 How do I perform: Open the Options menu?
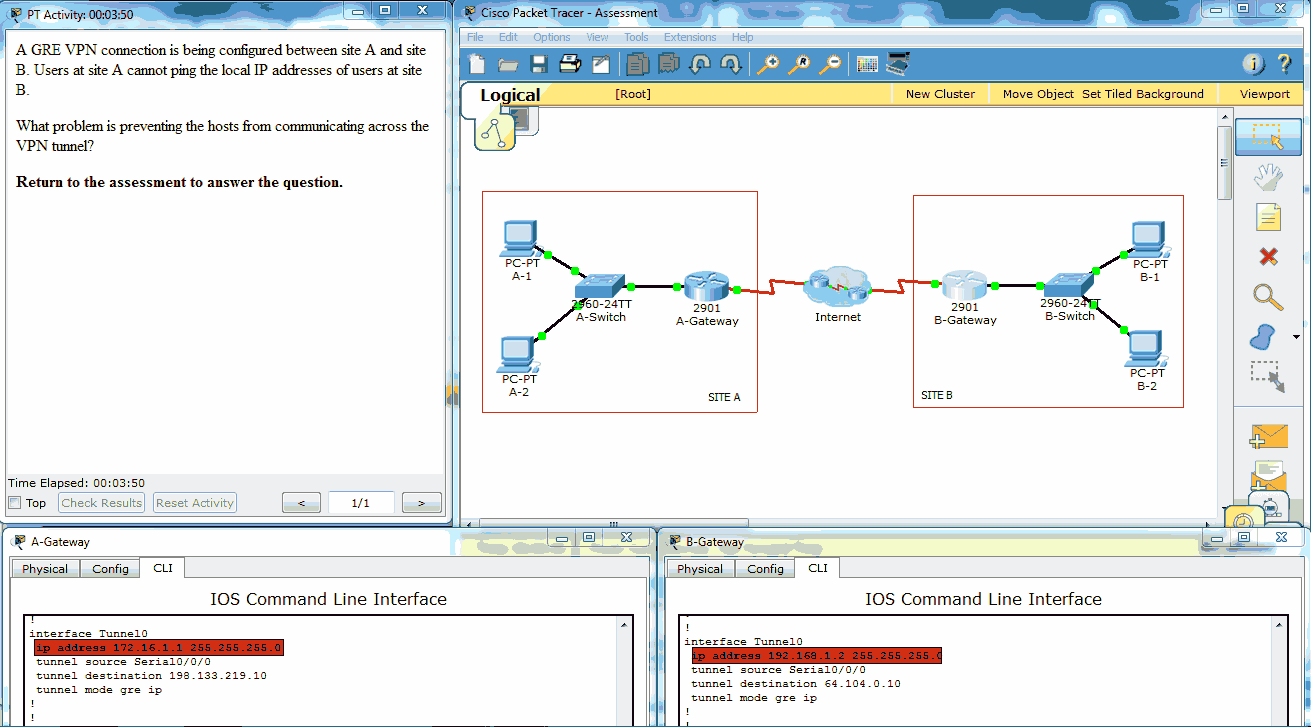[552, 37]
